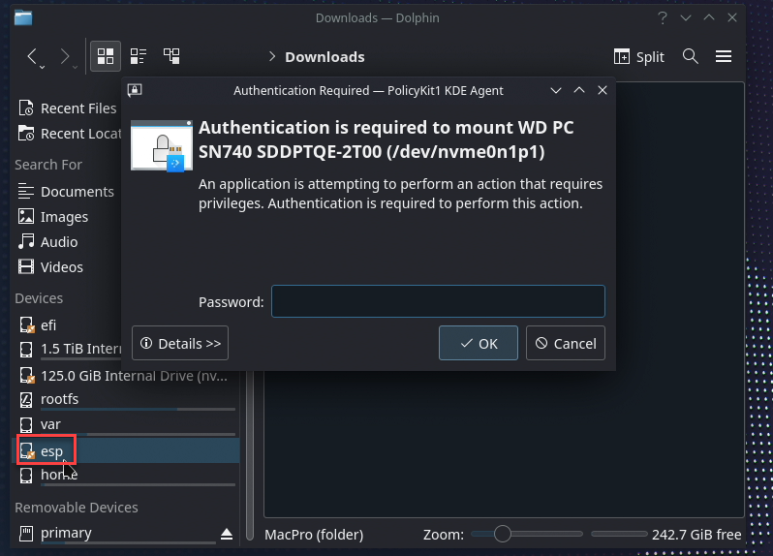This screenshot has height=556, width=773.
Task: Open Recent Locations in Places
Action: pyautogui.click(x=69, y=134)
